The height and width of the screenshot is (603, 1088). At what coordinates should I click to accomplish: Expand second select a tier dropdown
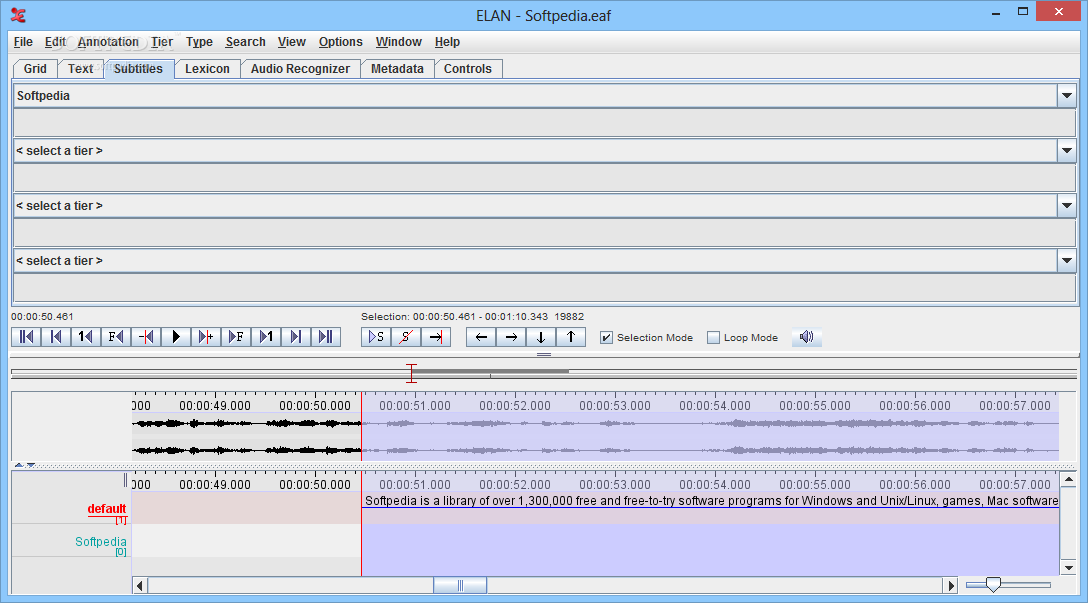[x=1066, y=151]
